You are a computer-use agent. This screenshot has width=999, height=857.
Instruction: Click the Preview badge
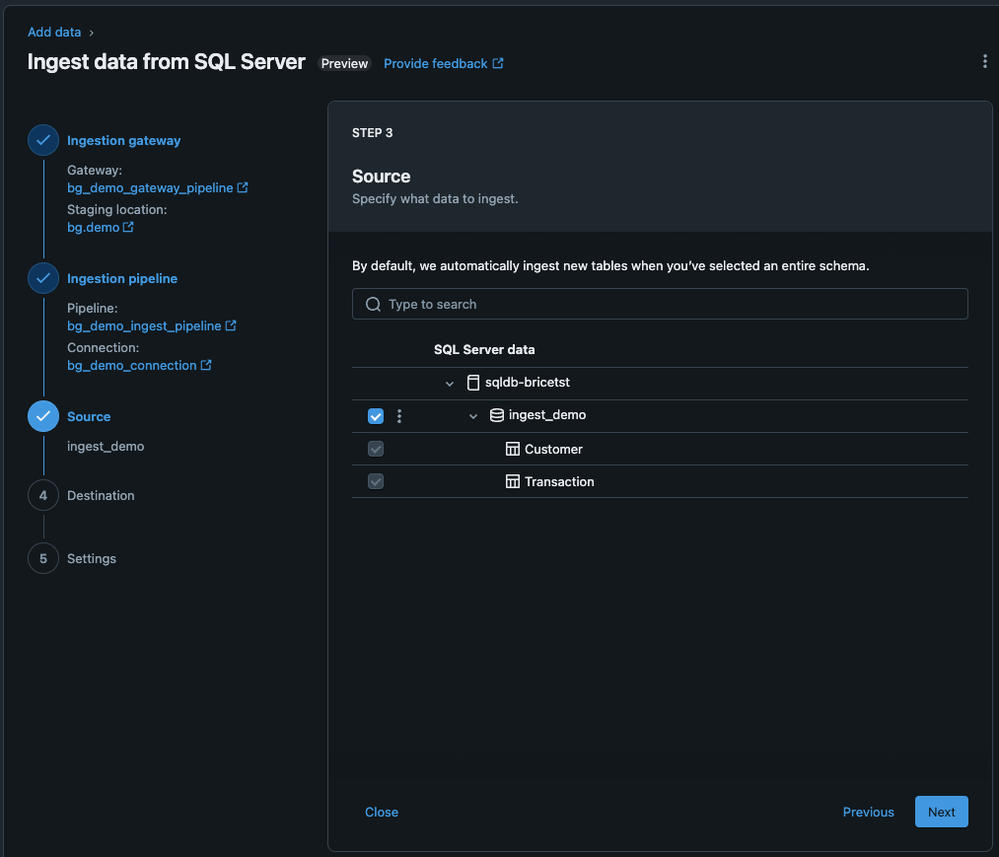click(x=344, y=63)
